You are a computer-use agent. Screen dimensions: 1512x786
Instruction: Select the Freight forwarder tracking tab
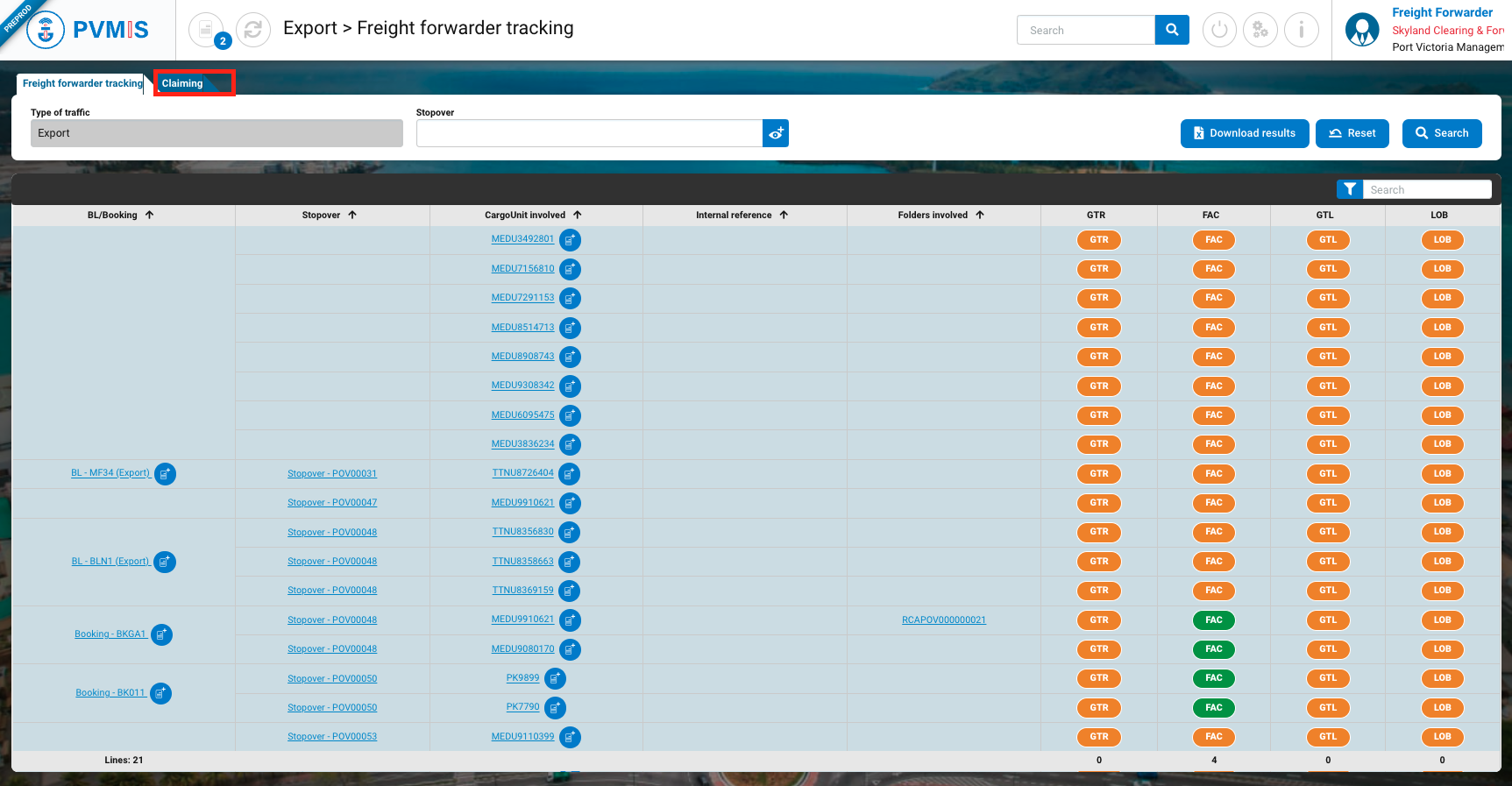82,83
